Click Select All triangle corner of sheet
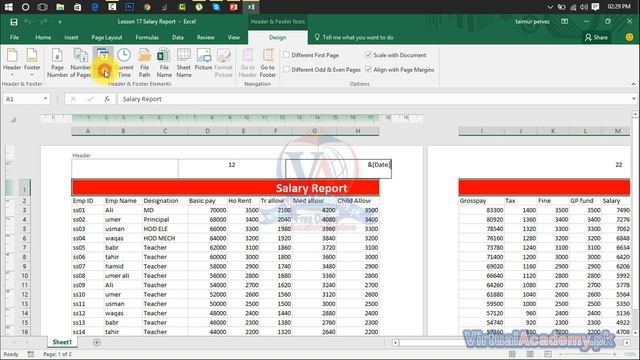 pyautogui.click(x=13, y=120)
